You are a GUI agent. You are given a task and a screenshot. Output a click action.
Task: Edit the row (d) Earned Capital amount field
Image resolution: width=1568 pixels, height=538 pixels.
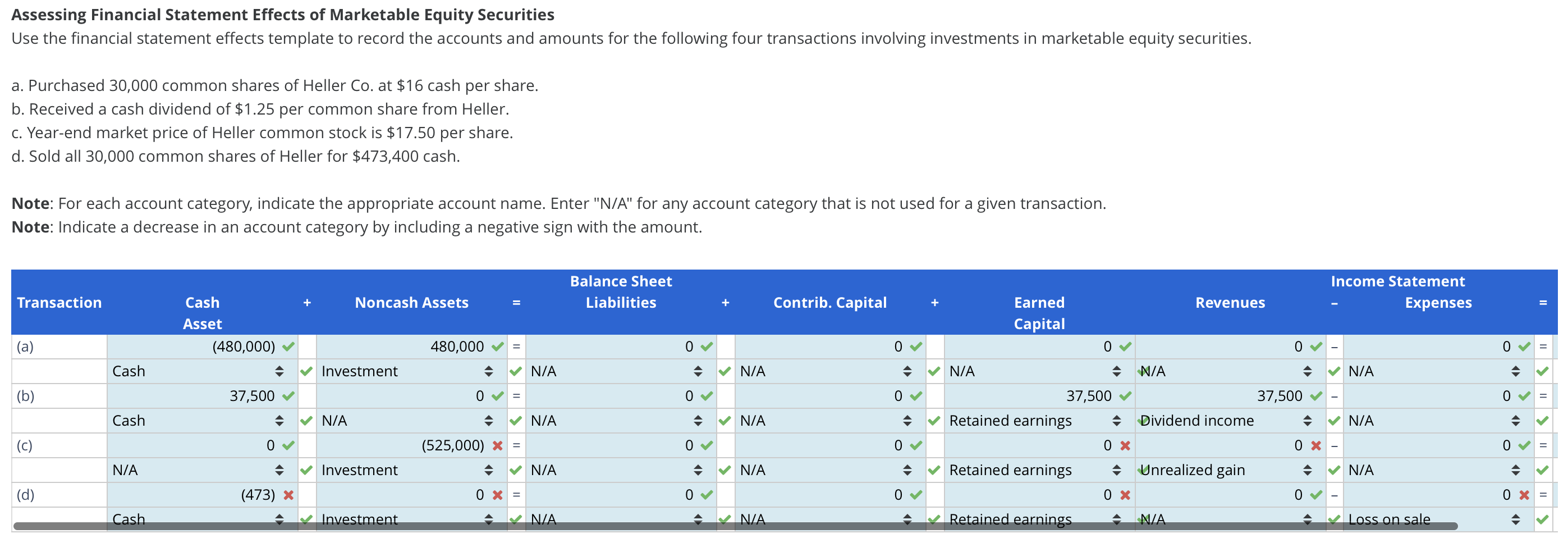coord(1040,495)
